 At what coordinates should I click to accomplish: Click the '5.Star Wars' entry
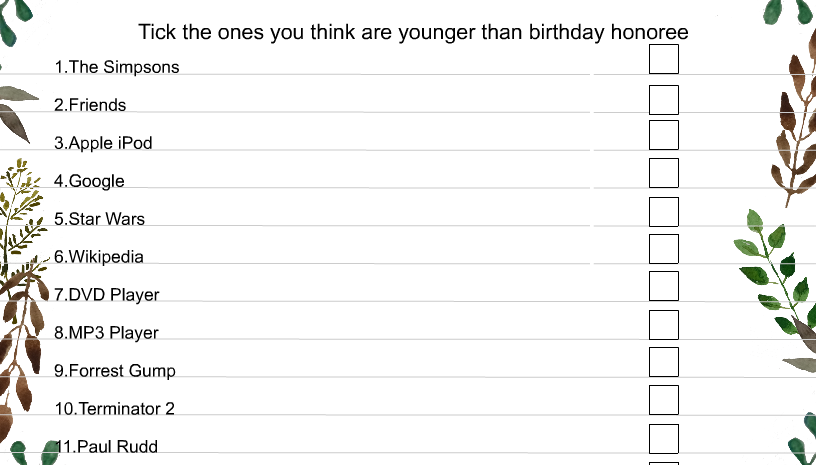[99, 218]
